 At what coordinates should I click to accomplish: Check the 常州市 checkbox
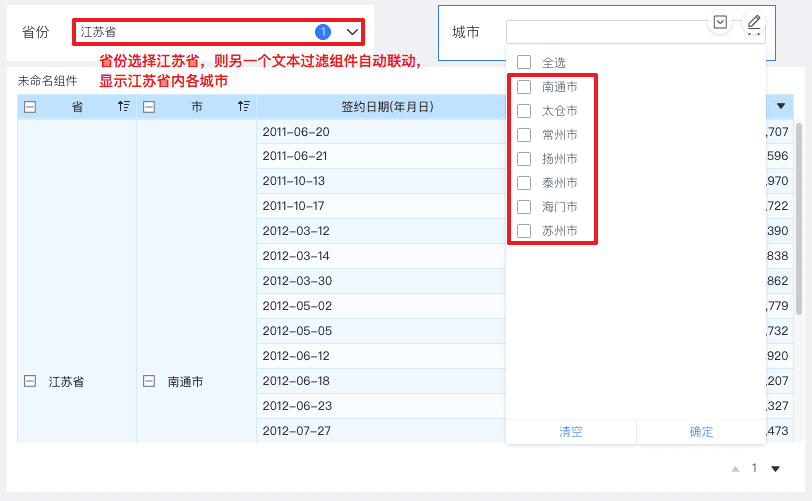[x=524, y=135]
